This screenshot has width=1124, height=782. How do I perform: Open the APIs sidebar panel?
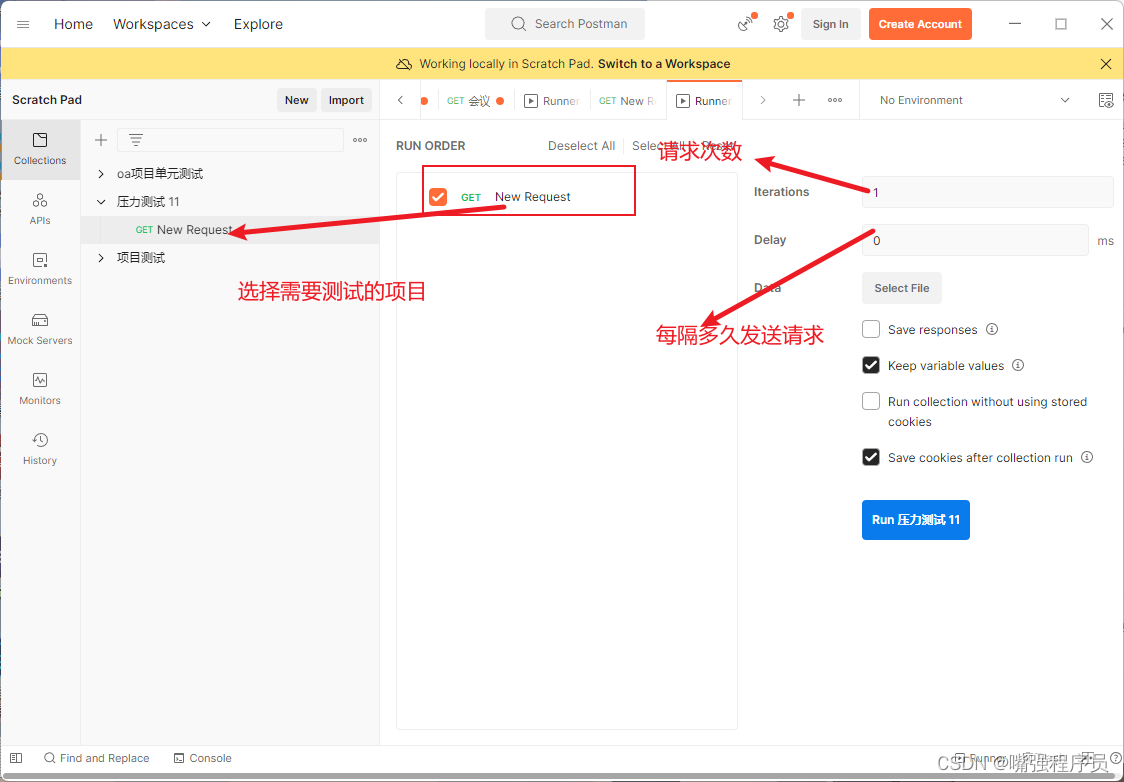pos(40,209)
